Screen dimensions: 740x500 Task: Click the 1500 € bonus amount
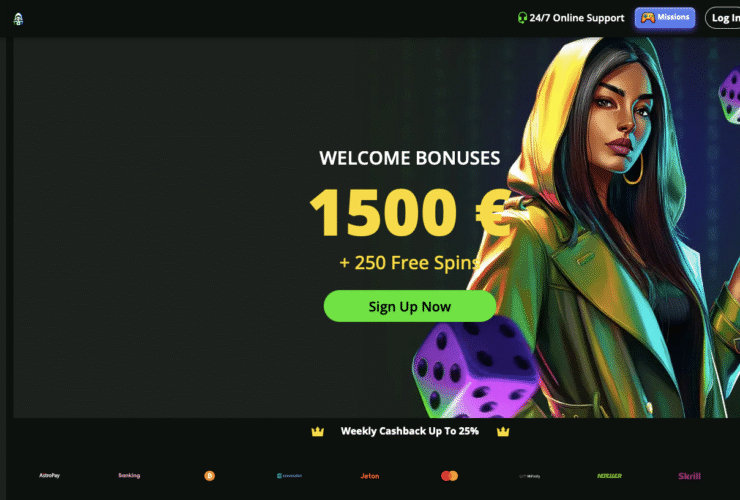click(410, 212)
